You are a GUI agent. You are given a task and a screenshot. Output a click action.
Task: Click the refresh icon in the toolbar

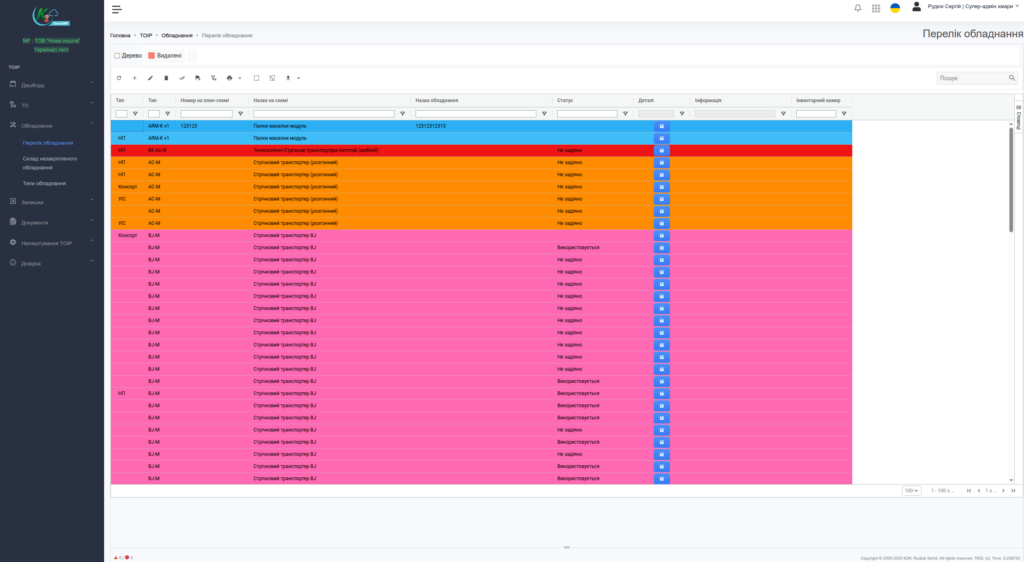point(119,78)
